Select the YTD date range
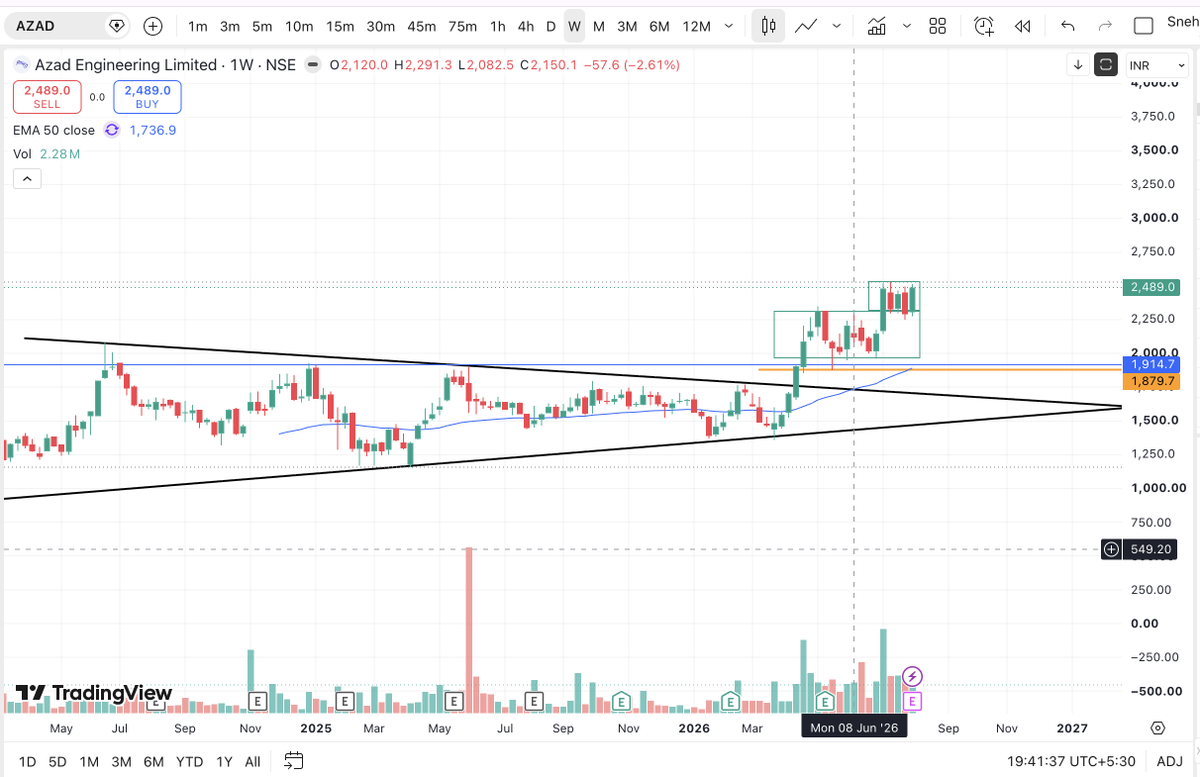Viewport: 1200px width, 777px height. coord(189,762)
